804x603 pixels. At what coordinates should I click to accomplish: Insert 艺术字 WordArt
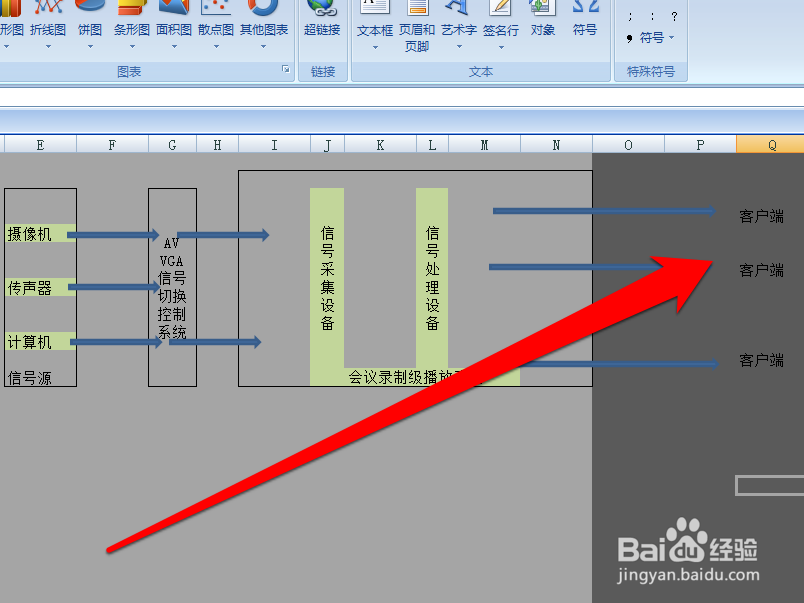tap(459, 23)
